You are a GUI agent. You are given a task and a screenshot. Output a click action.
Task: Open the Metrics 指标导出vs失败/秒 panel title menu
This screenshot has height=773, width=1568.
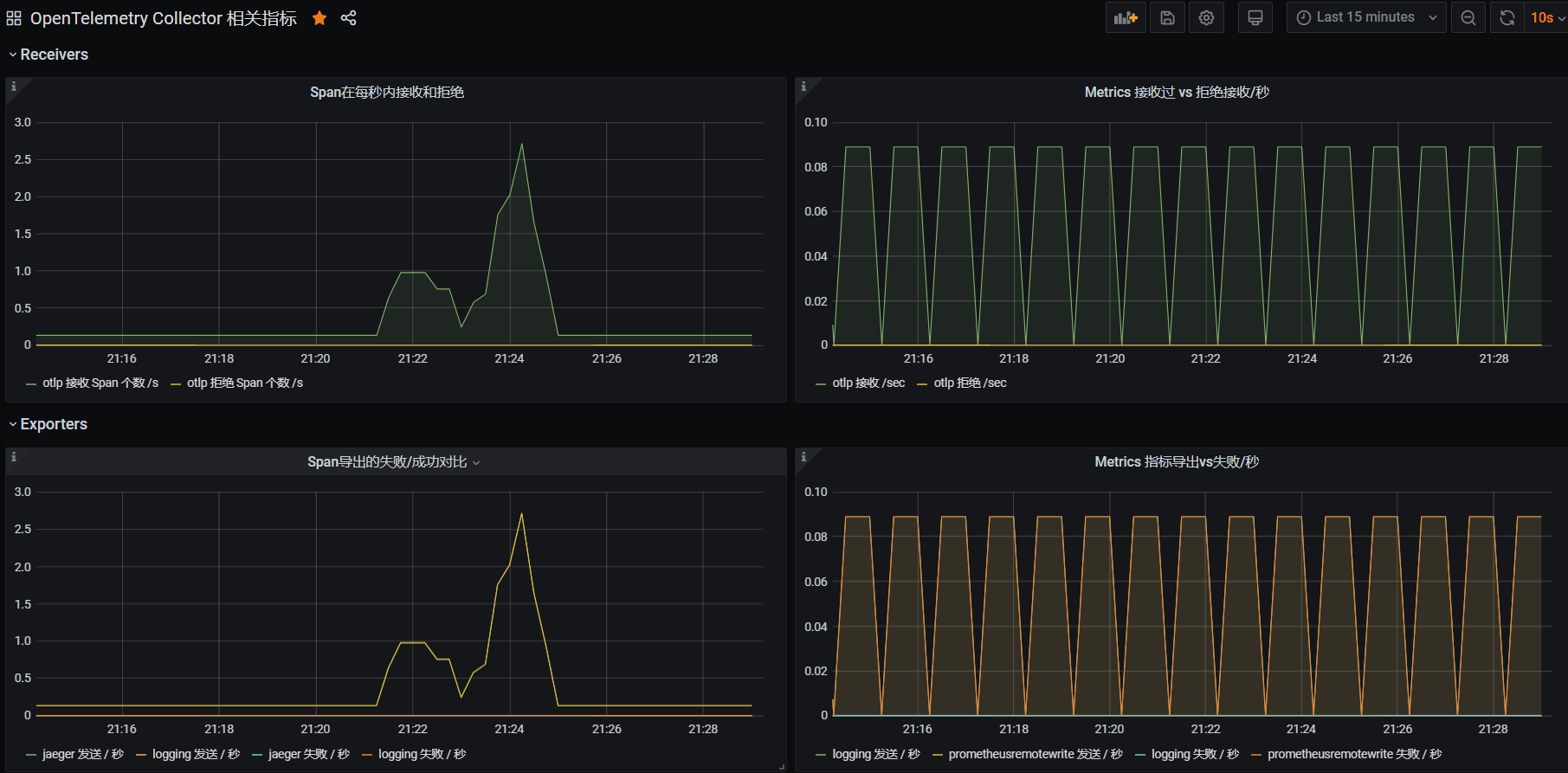click(x=1177, y=462)
